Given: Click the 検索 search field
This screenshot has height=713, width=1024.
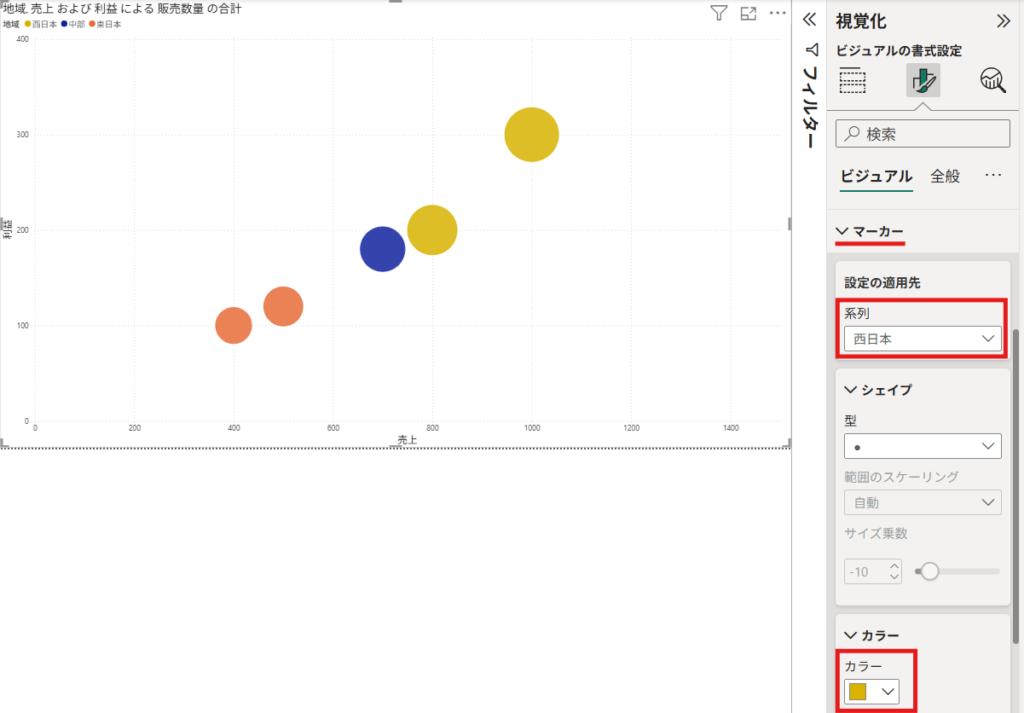Looking at the screenshot, I should coord(922,134).
